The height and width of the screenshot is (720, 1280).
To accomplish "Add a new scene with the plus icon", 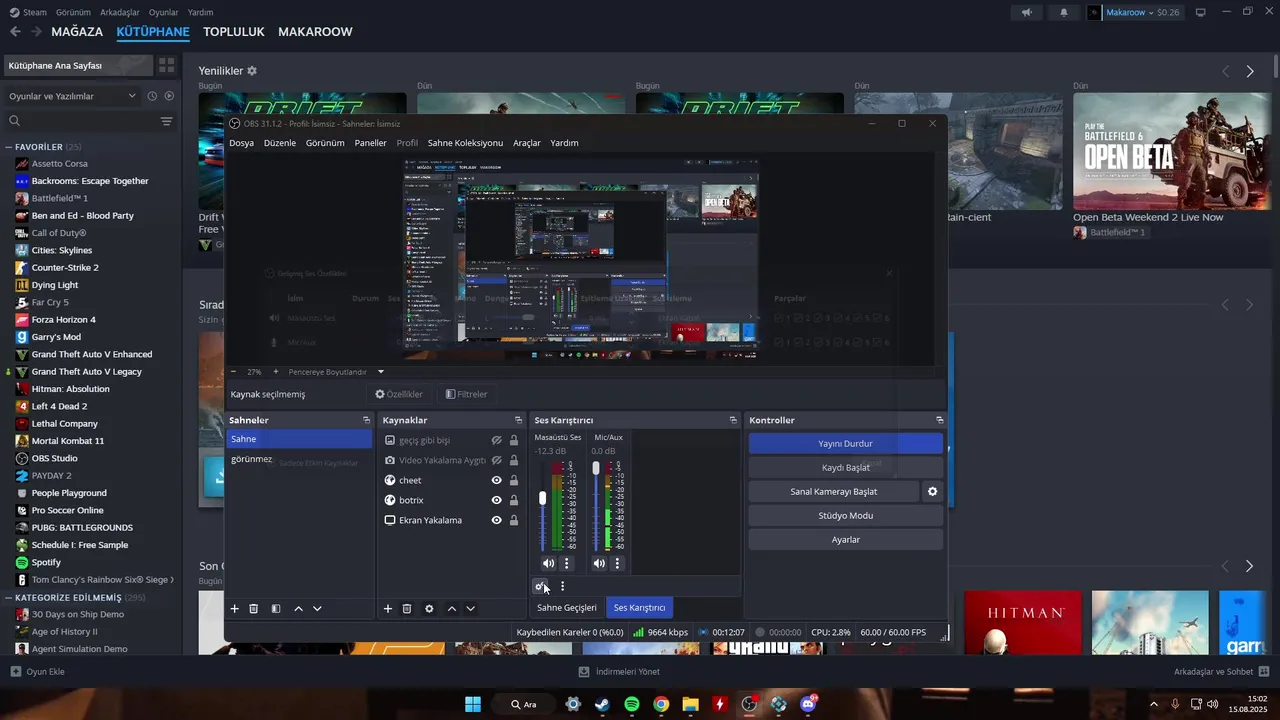I will point(235,608).
